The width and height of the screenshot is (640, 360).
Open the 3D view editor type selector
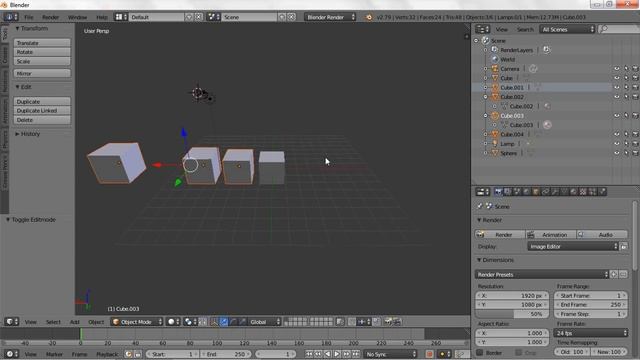tap(11, 322)
